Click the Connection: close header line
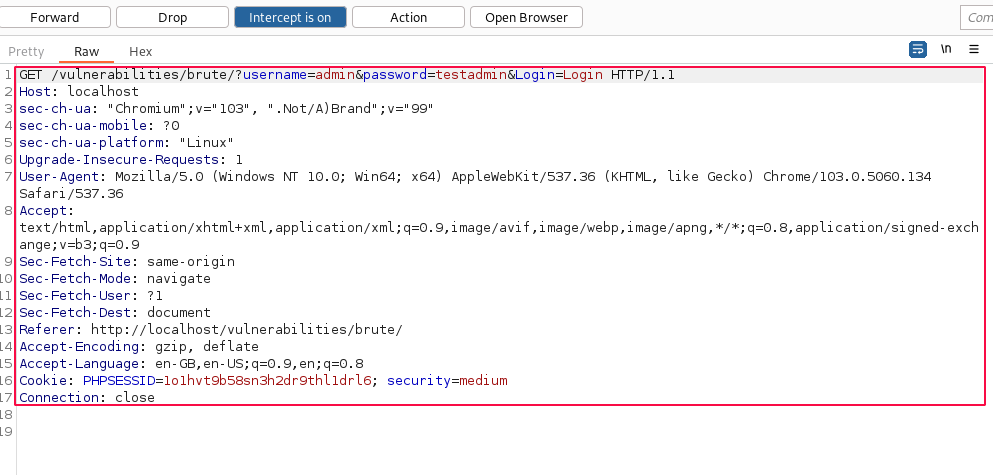993x475 pixels. click(x=87, y=397)
